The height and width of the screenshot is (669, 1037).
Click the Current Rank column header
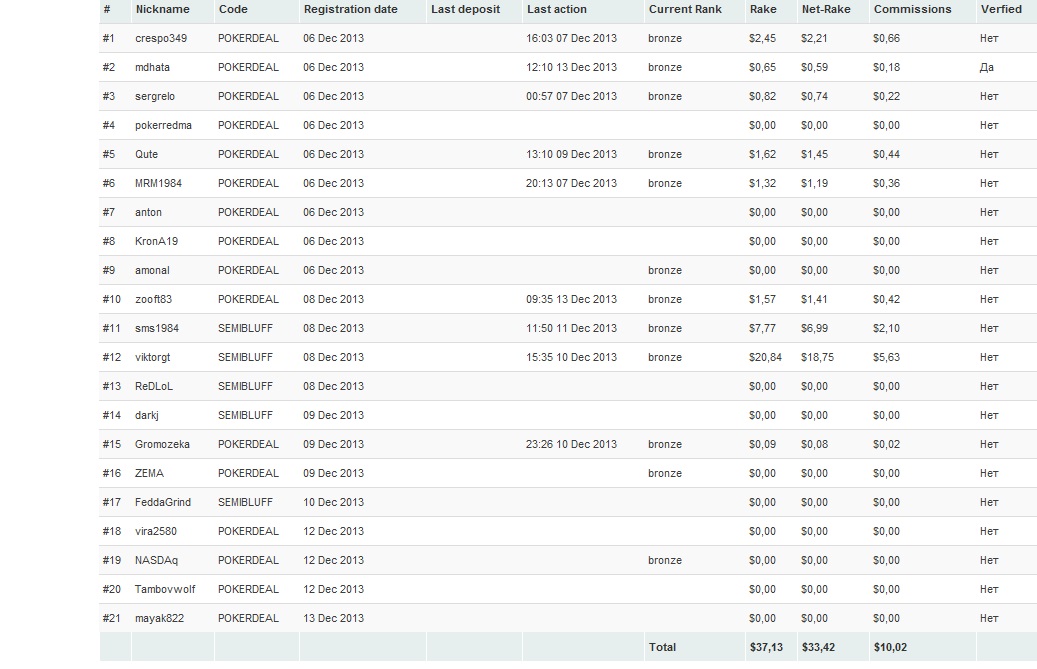[685, 9]
